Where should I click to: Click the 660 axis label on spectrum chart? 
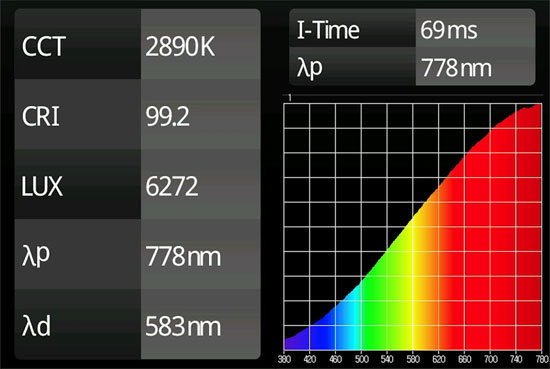coord(465,359)
